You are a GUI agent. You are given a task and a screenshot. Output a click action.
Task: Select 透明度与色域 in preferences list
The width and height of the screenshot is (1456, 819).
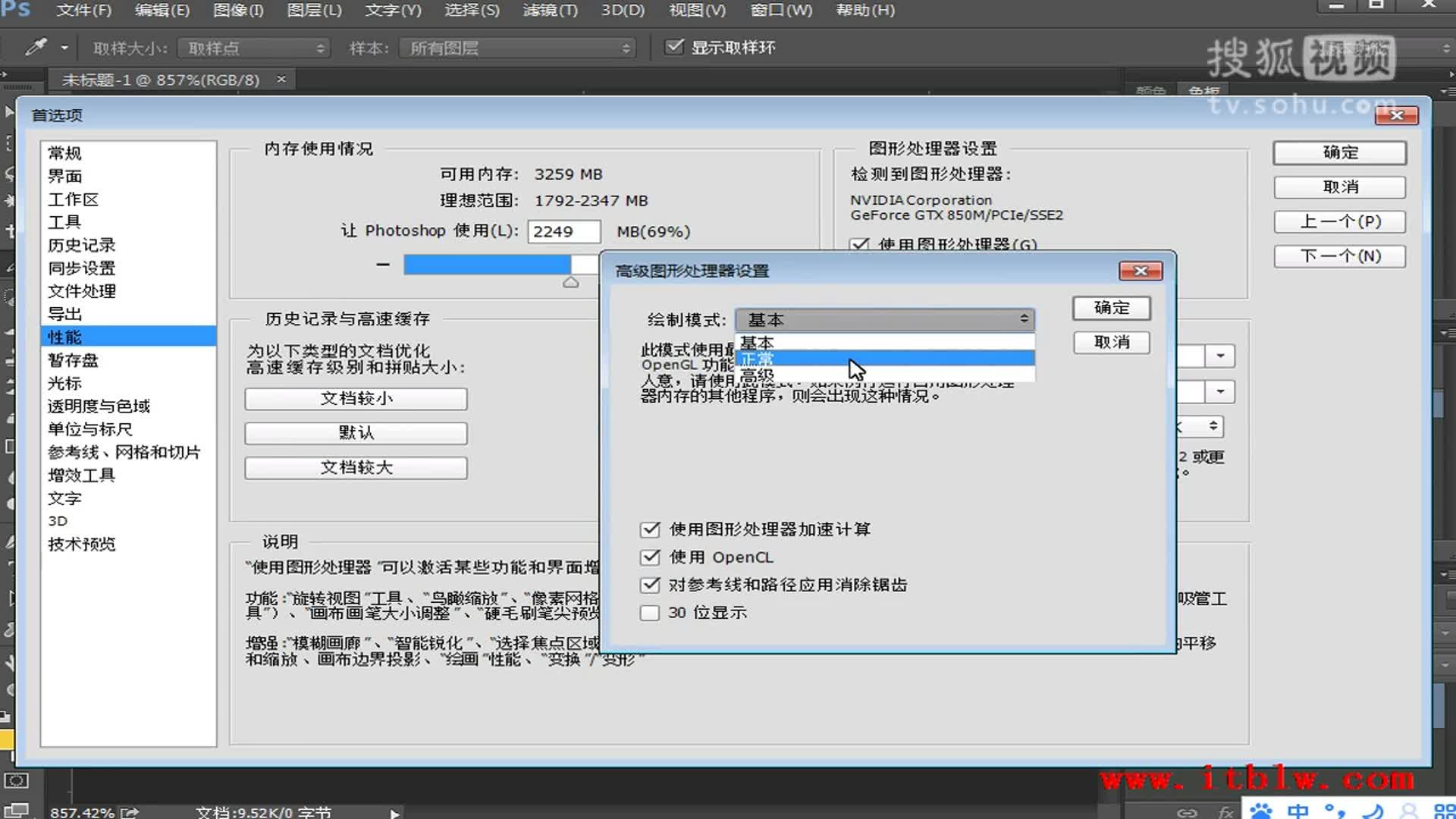(x=128, y=406)
